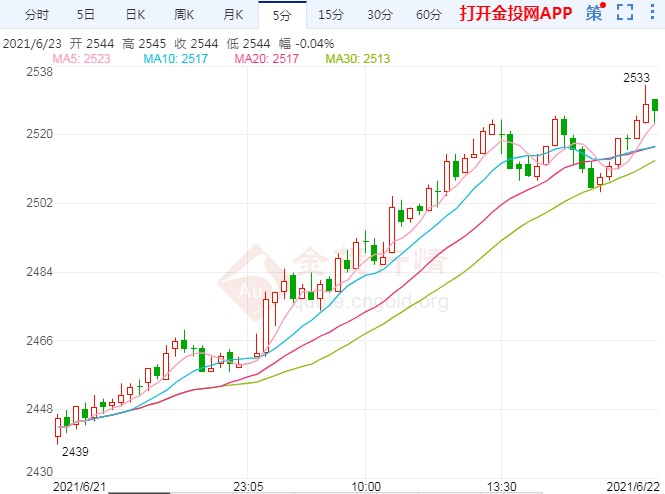Click the horizontal chart scrollbar thumb
Image resolution: width=665 pixels, height=494 pixels.
(139, 493)
